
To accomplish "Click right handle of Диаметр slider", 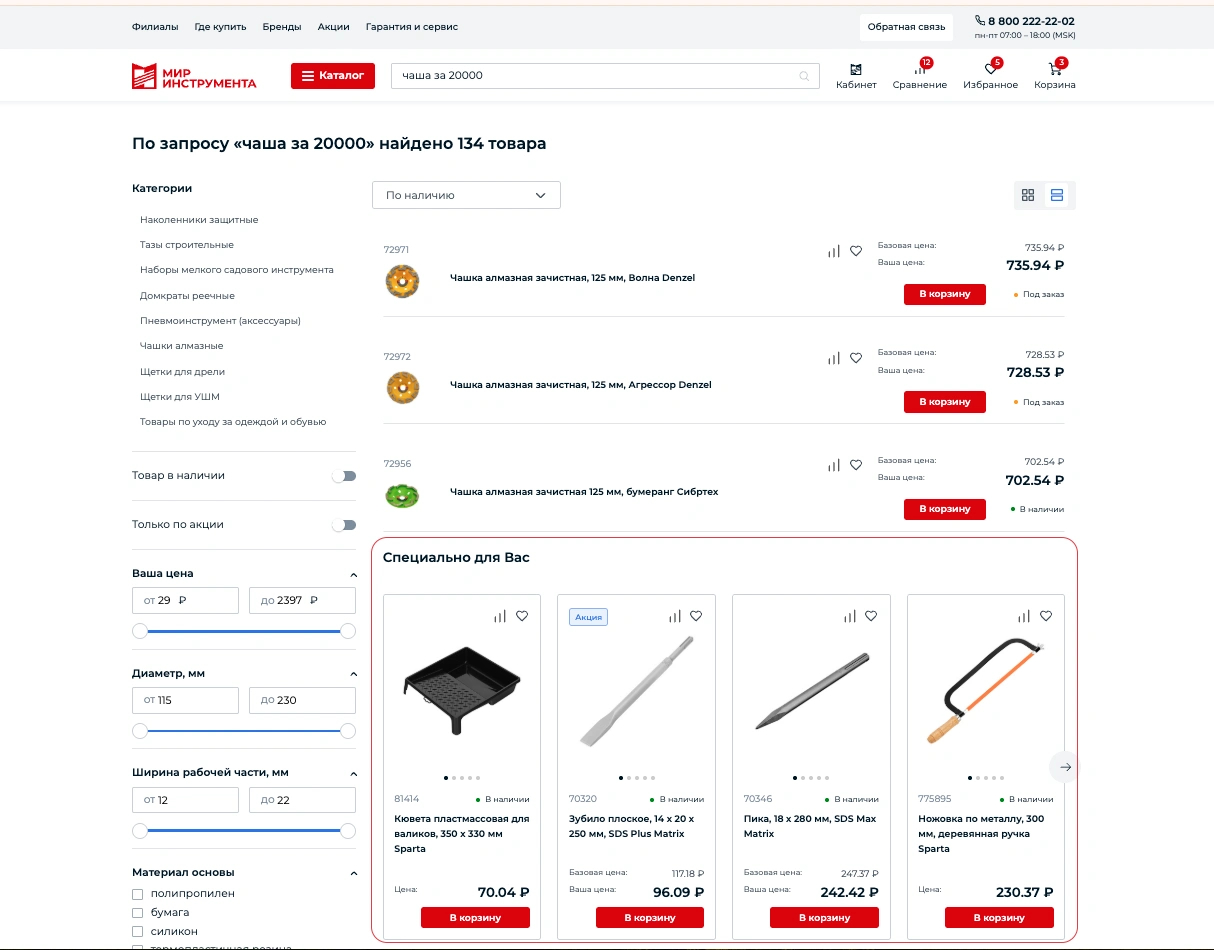I will pos(348,731).
